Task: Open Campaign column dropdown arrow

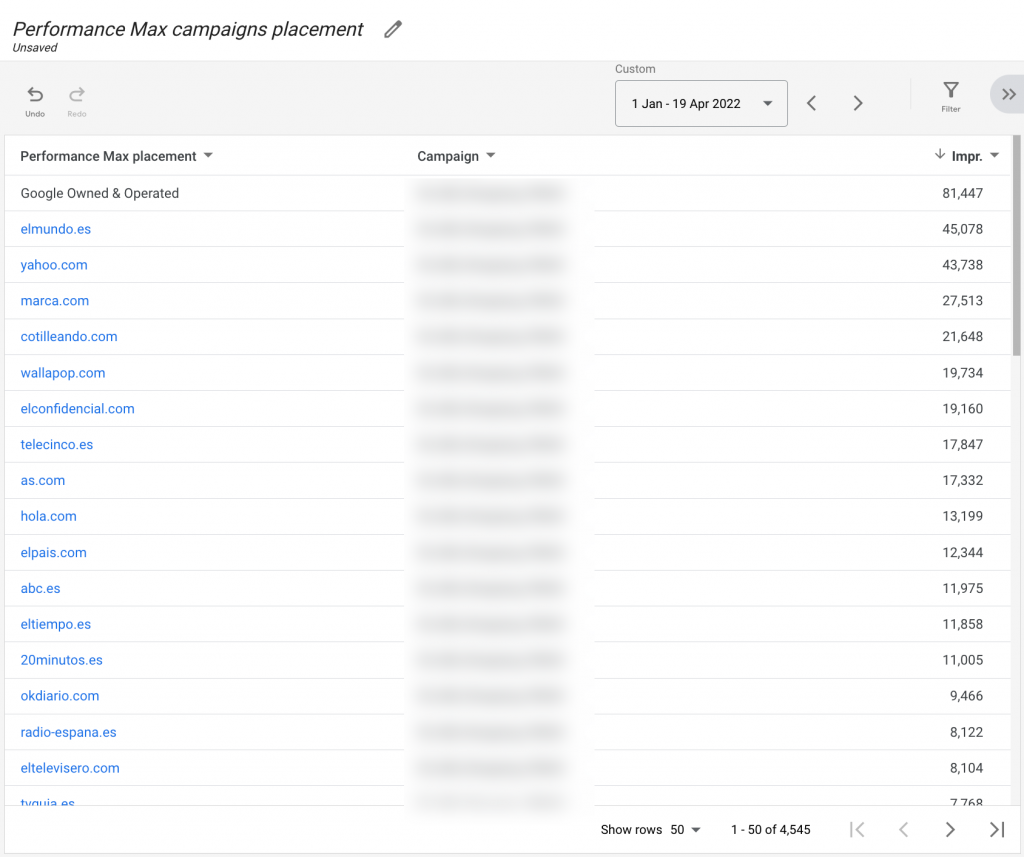Action: 491,155
